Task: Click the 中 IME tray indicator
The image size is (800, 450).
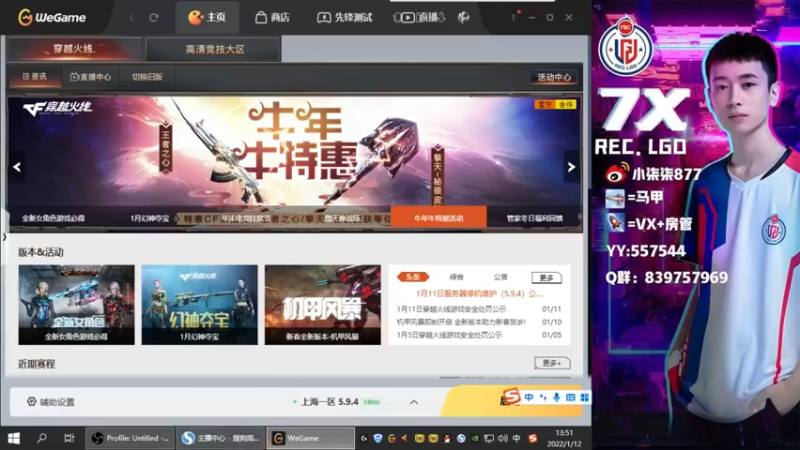Action: pos(516,438)
